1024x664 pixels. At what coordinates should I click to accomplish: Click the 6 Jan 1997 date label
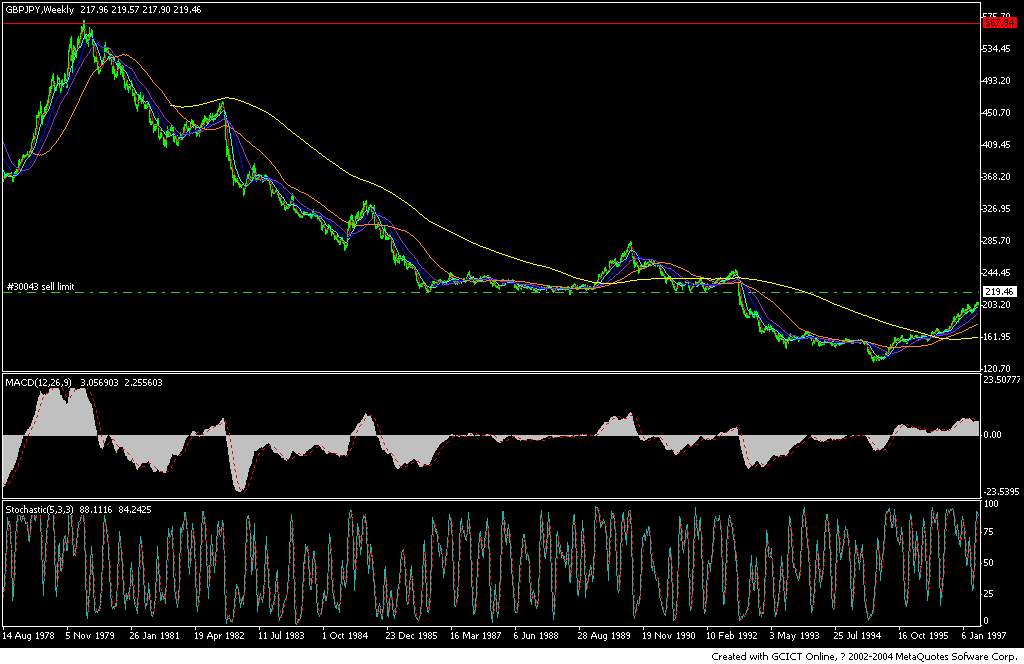984,635
